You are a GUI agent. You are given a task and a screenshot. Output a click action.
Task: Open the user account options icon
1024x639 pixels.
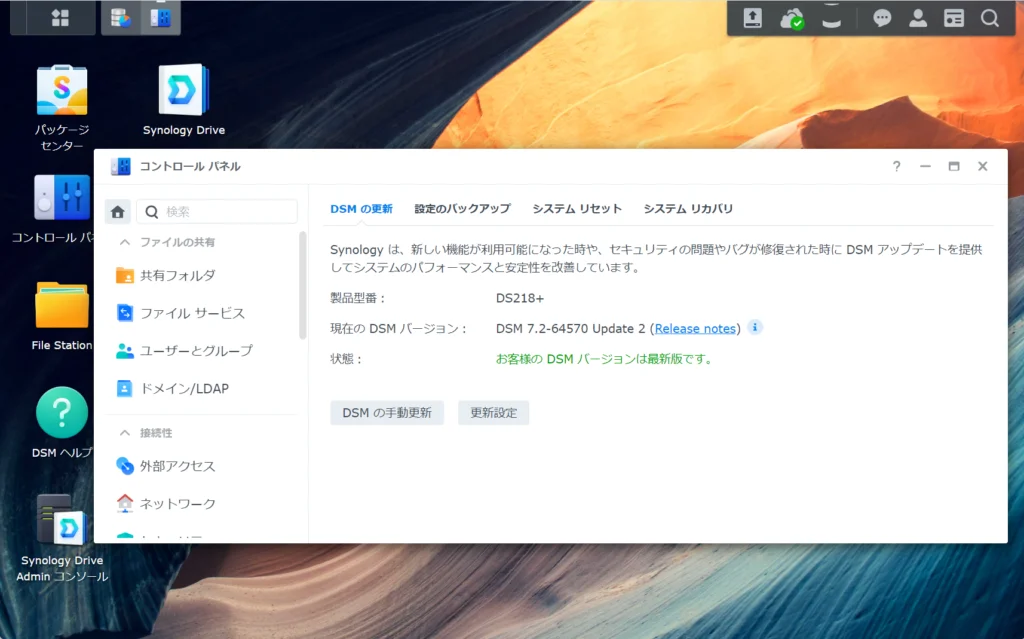click(917, 18)
